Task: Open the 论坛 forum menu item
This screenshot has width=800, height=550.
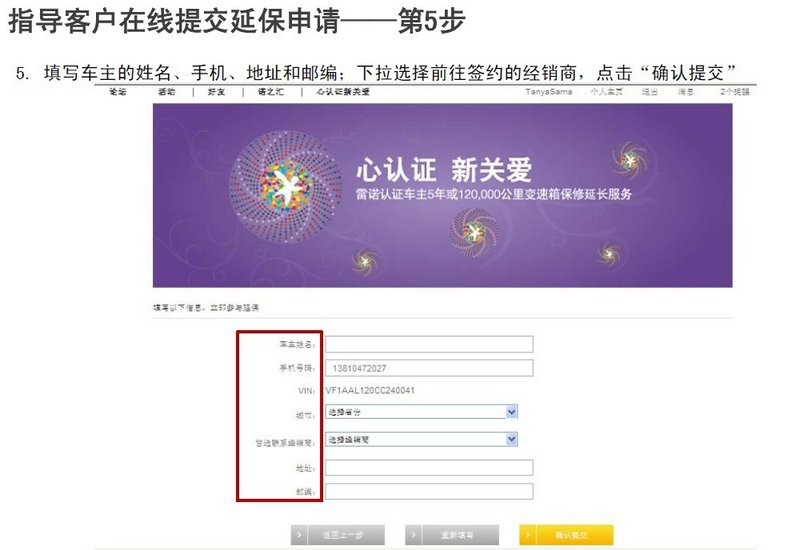Action: click(x=117, y=92)
